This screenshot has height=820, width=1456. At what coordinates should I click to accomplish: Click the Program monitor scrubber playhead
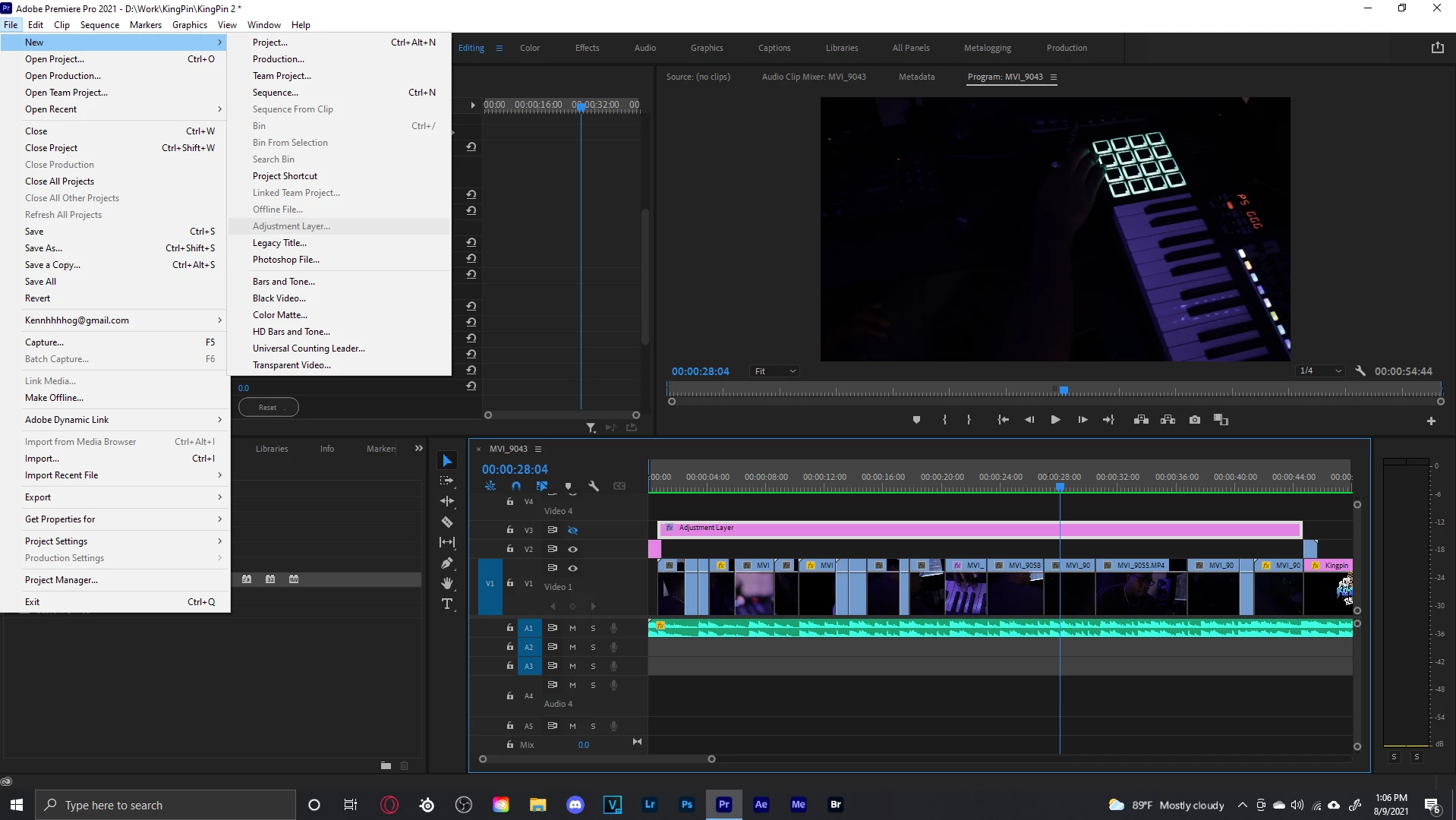tap(1064, 390)
